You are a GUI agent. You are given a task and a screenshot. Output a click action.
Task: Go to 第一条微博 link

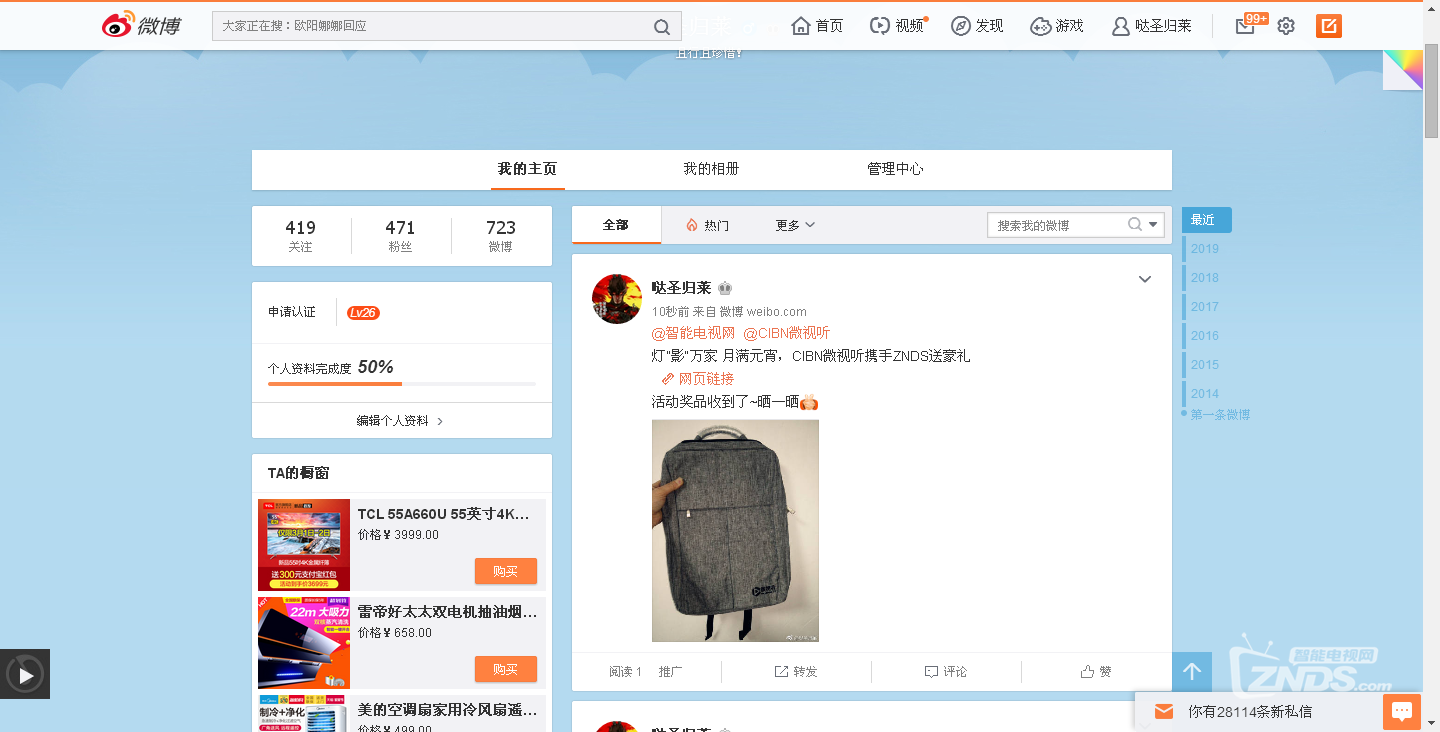coord(1220,414)
